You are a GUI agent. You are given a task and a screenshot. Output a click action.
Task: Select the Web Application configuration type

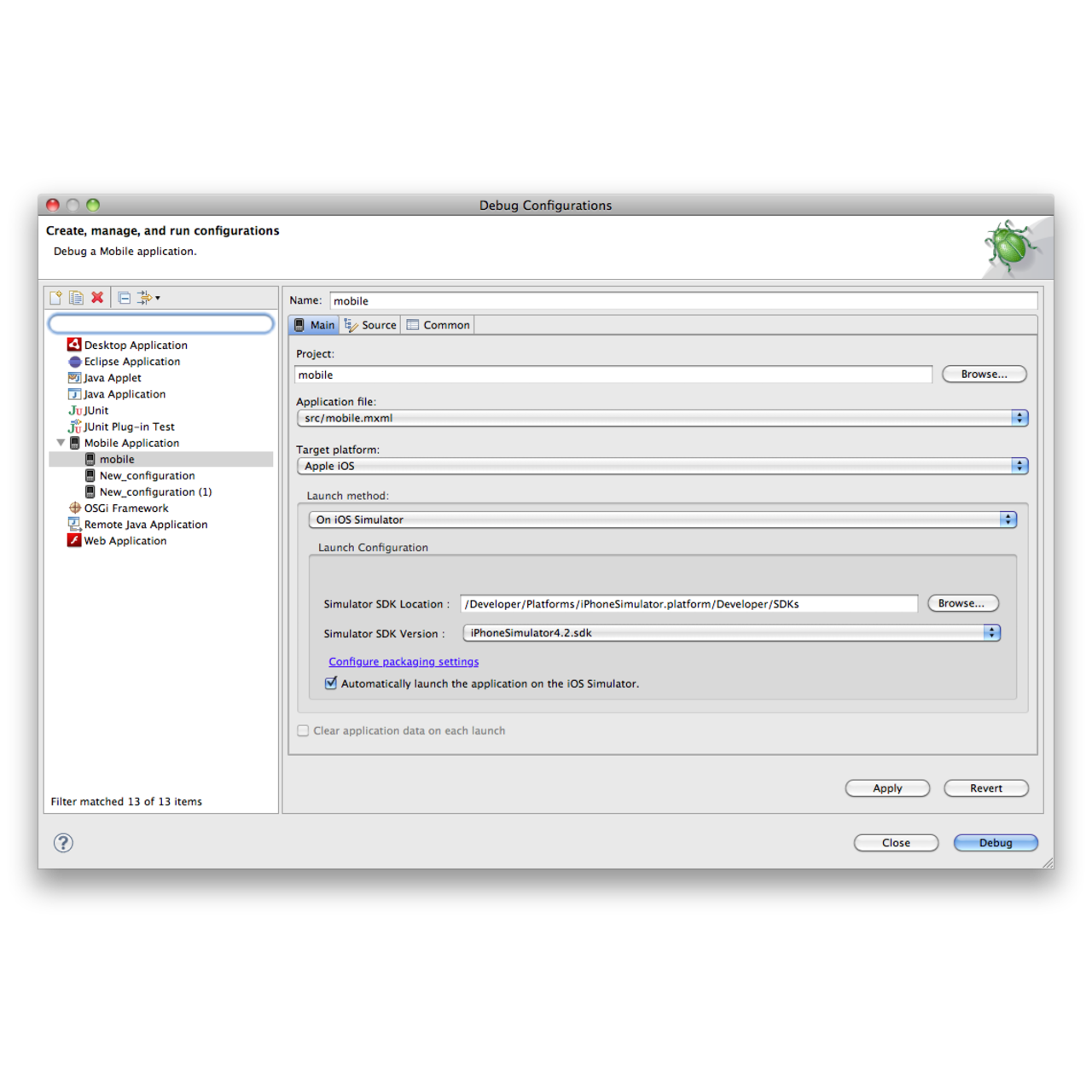(x=125, y=541)
